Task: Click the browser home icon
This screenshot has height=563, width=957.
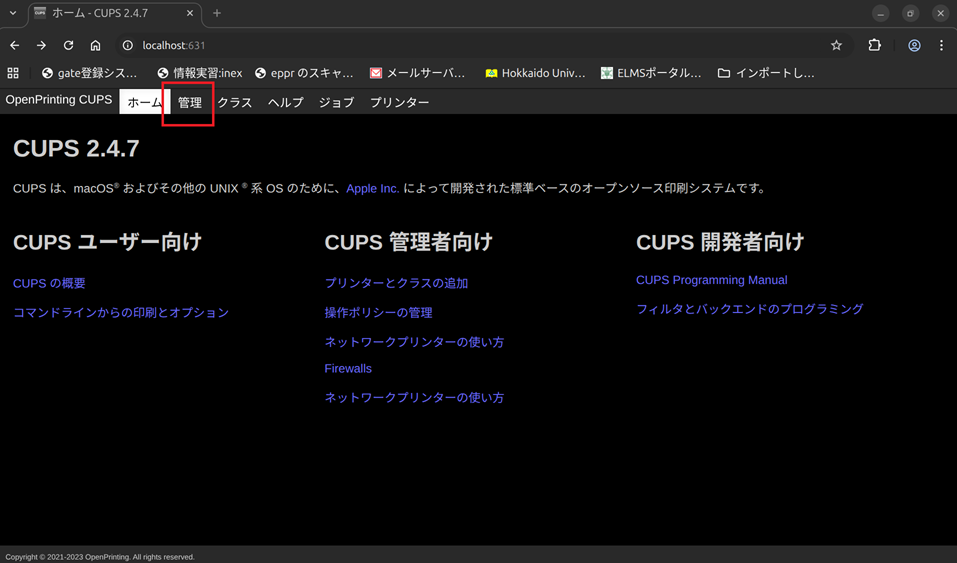Action: coord(95,45)
